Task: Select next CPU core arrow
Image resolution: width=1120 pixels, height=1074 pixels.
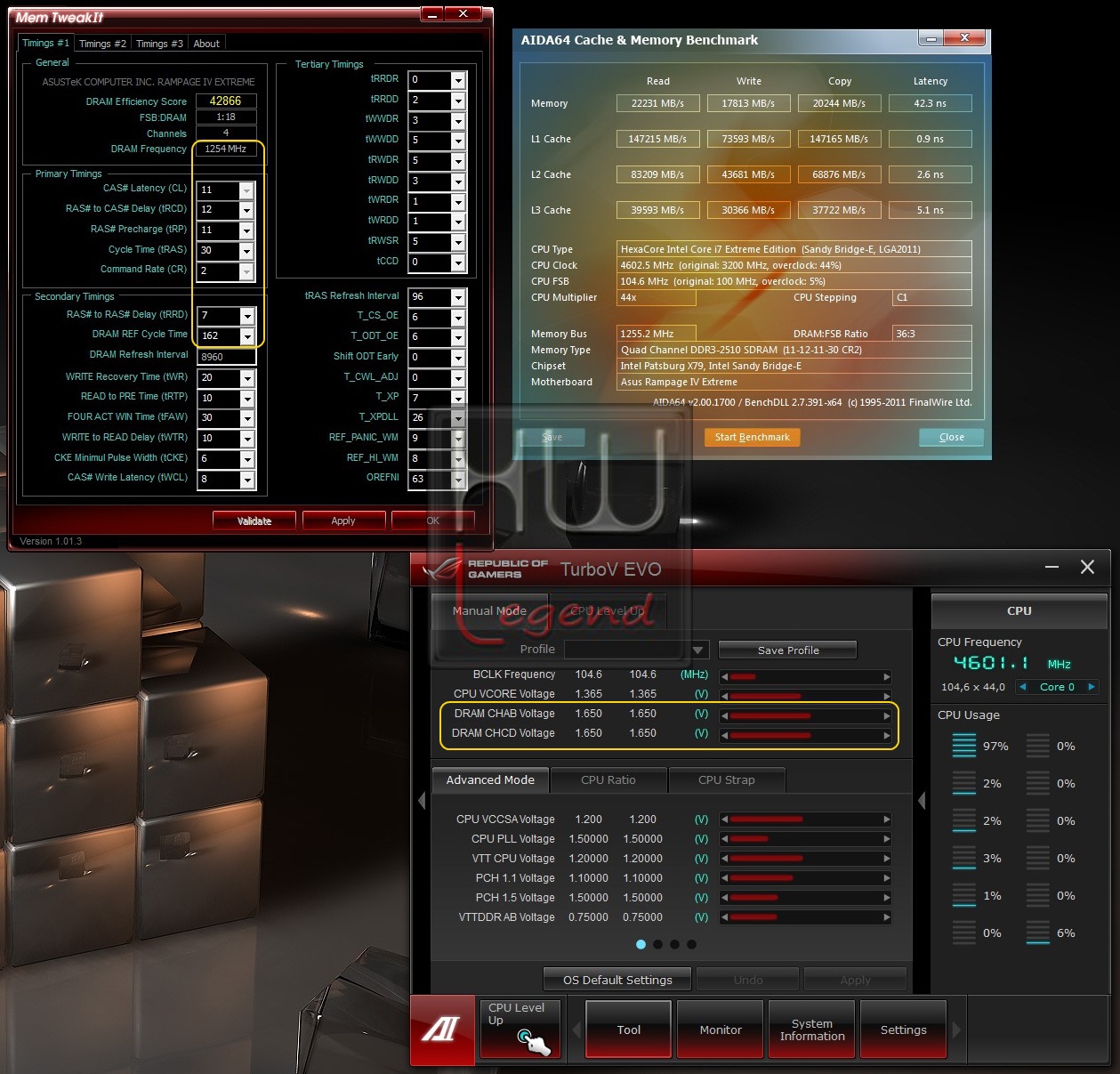Action: 1092,686
